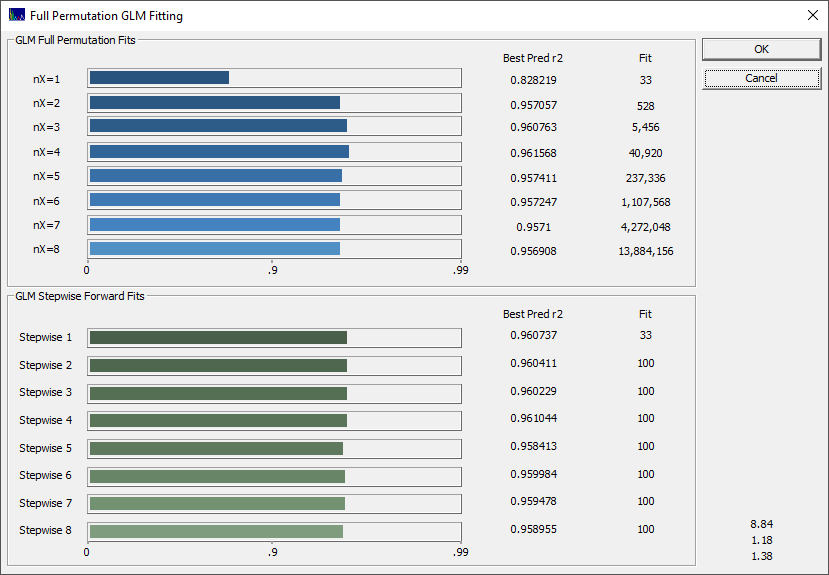Viewport: 829px width, 575px height.
Task: Click the GLM Full Permutation Fits group title
Action: 75,40
